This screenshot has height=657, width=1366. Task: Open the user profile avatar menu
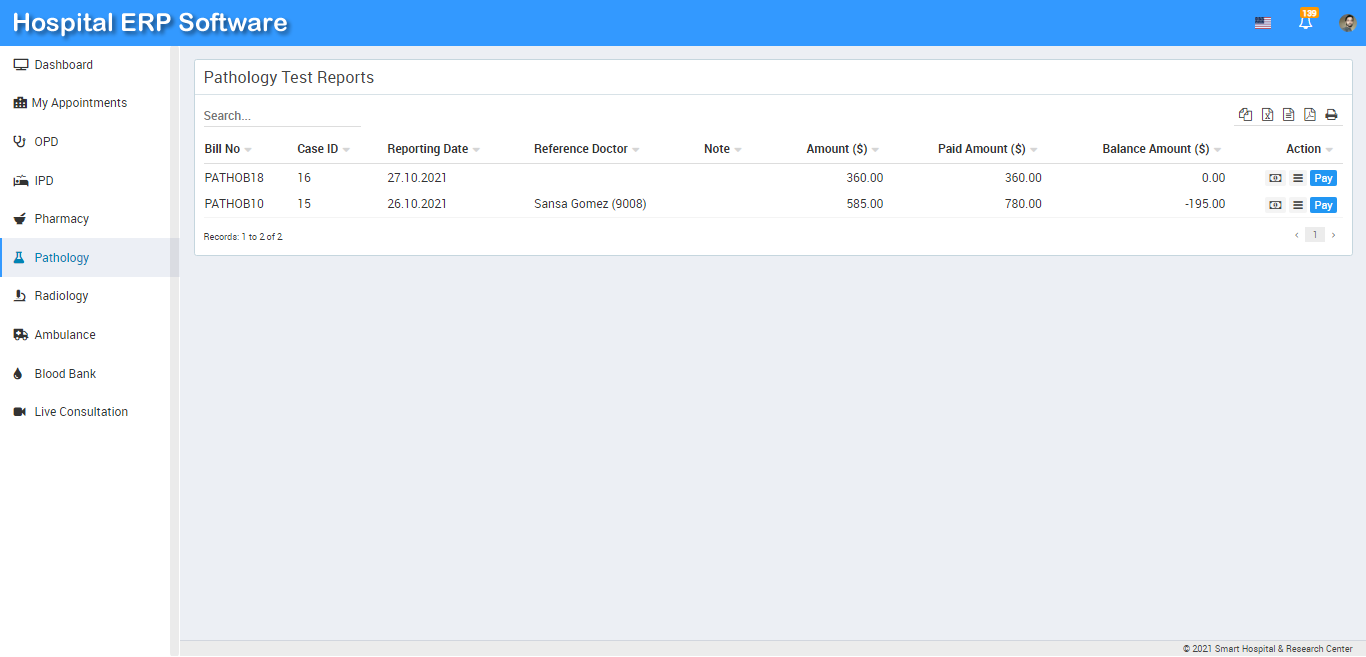1347,23
